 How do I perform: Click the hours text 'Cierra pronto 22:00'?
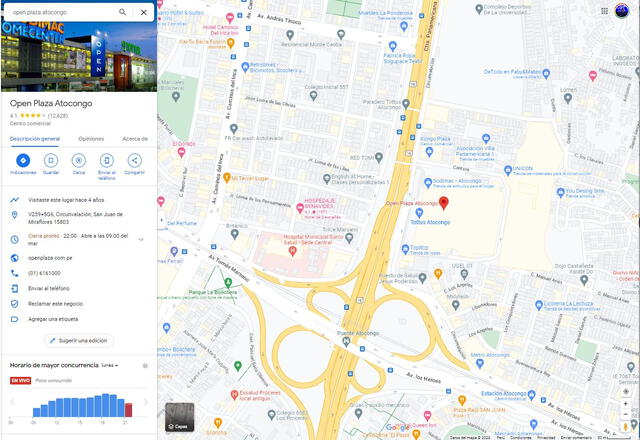pyautogui.click(x=49, y=236)
